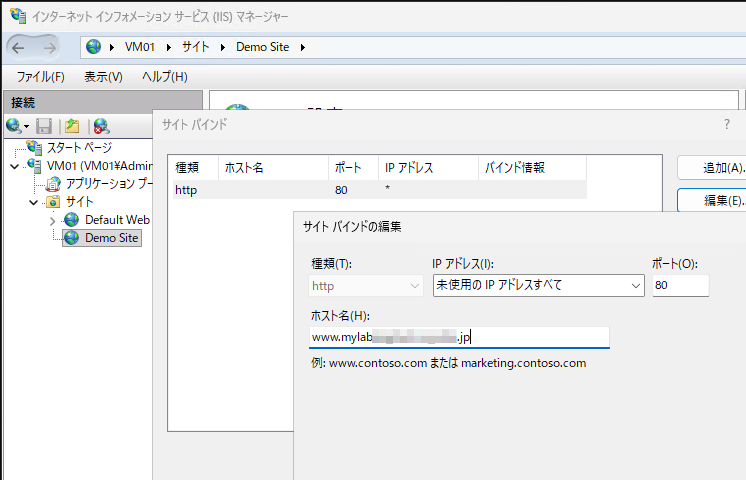Viewport: 746px width, 480px height.
Task: Click the delete connection icon
Action: [101, 126]
